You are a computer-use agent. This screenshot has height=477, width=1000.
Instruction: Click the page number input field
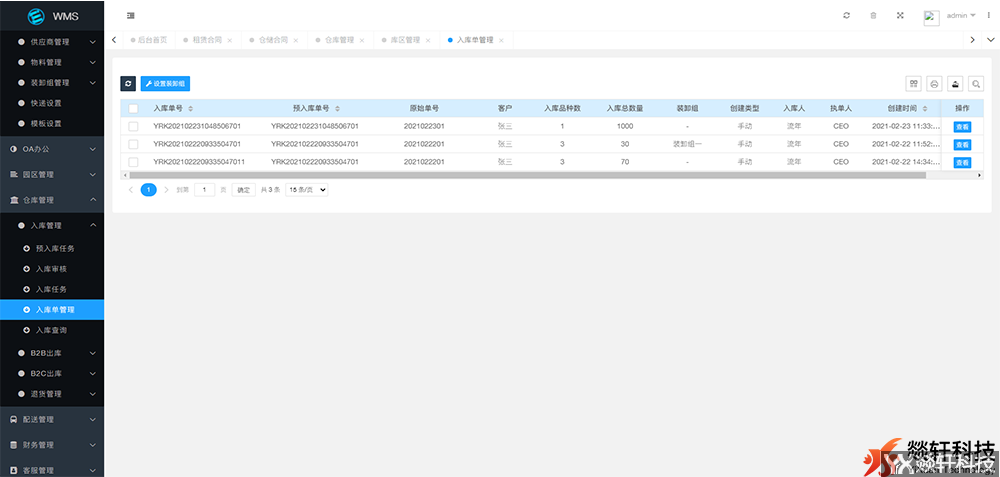pyautogui.click(x=205, y=189)
